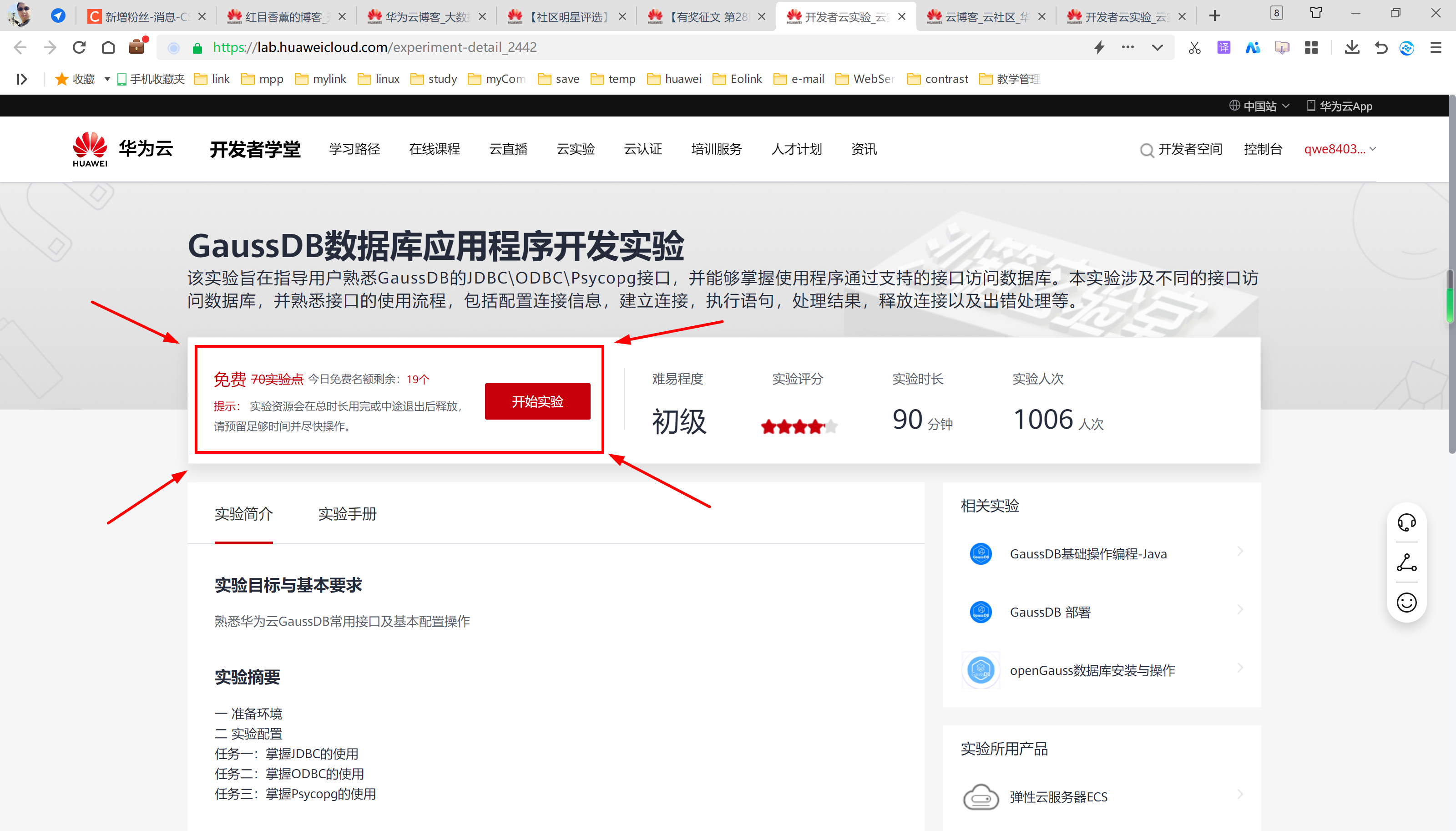
Task: Click the customer service headset icon
Action: (x=1406, y=522)
